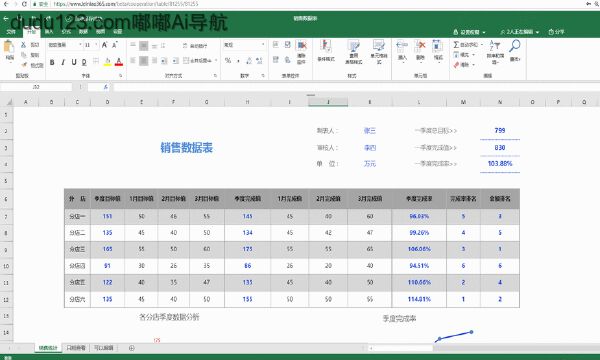Switch to the second sheet tab

pos(76,348)
